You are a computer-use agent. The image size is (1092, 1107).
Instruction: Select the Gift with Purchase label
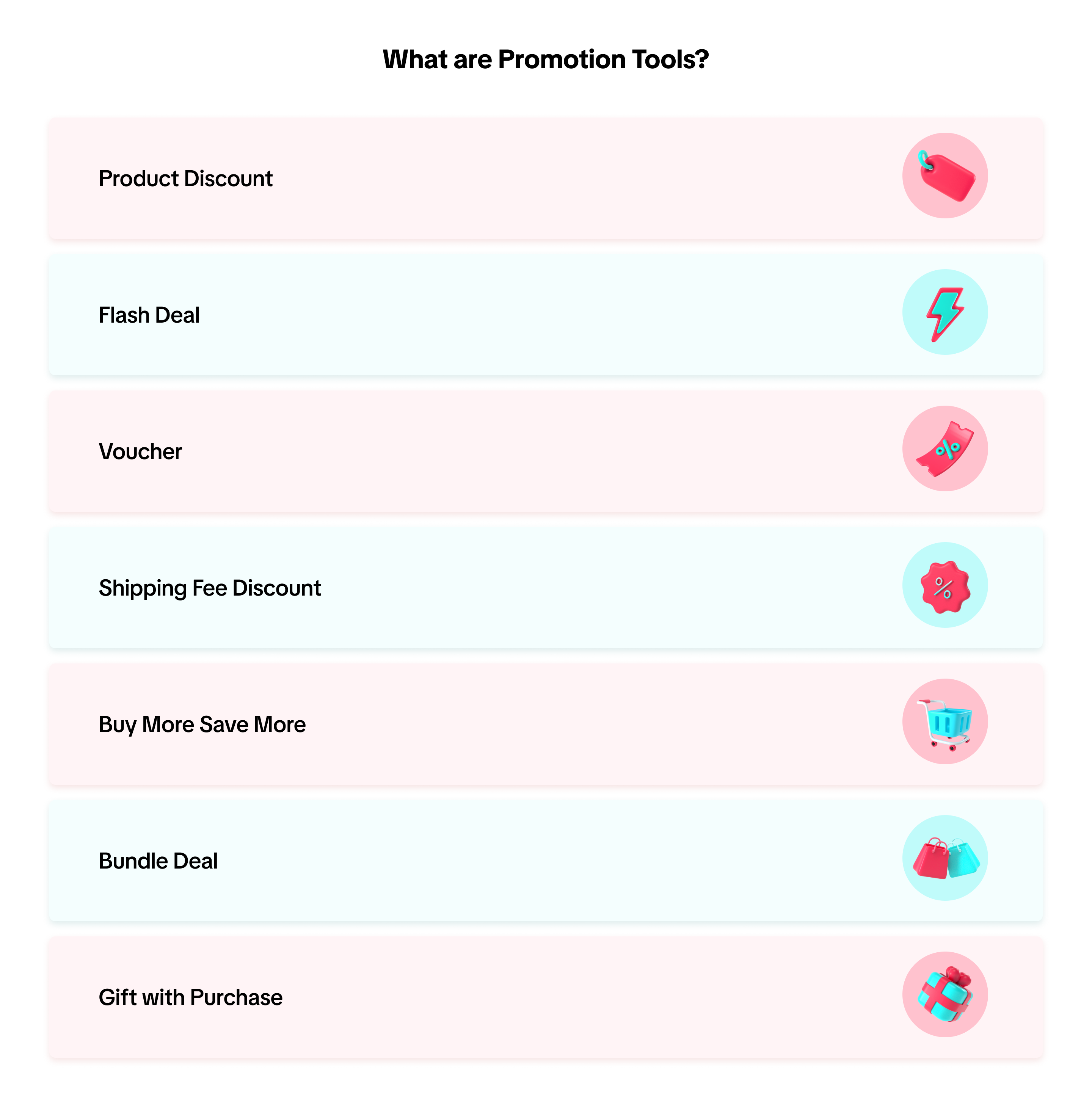tap(190, 997)
